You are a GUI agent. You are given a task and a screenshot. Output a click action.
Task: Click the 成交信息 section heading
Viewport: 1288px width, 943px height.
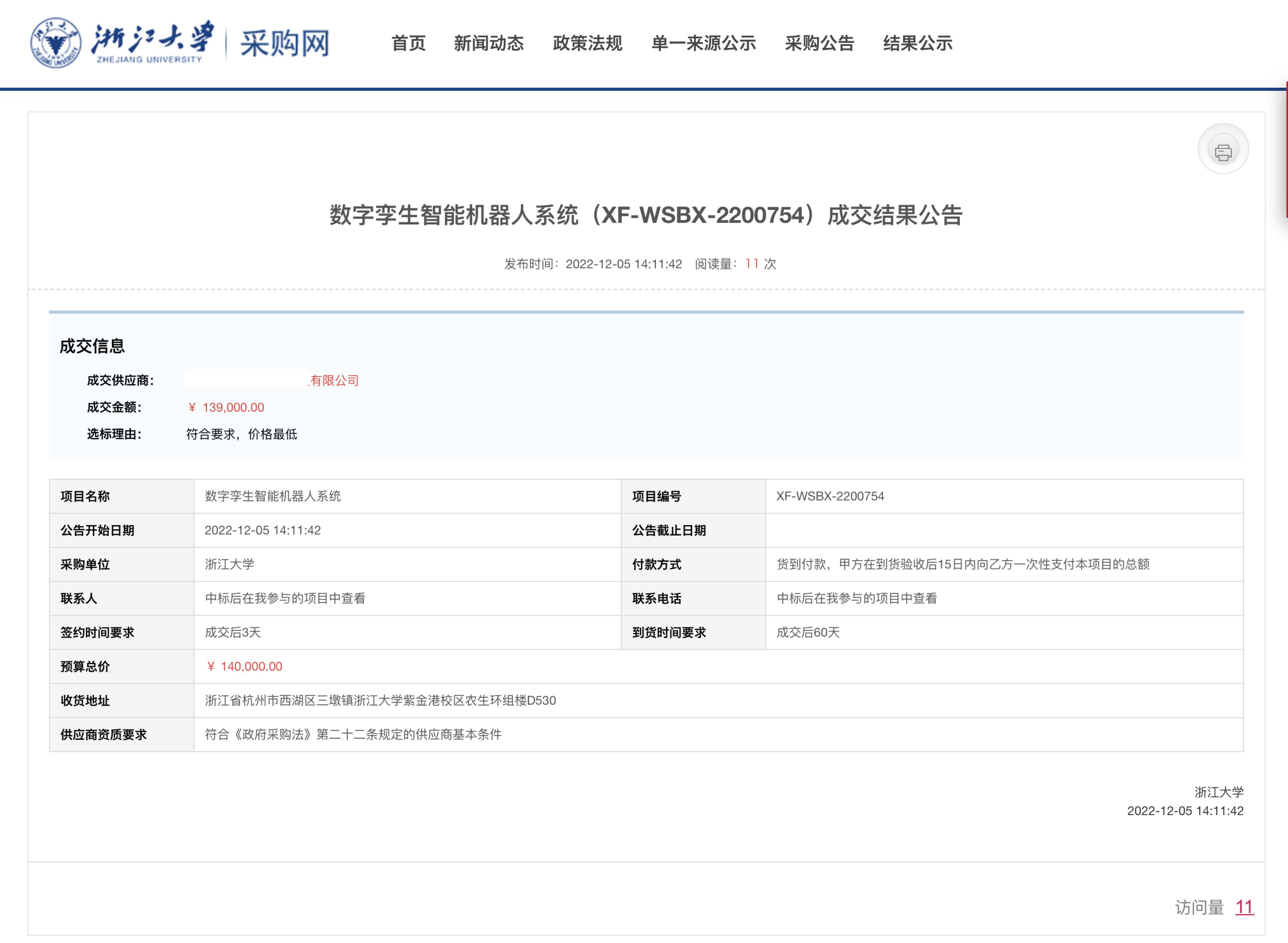[x=92, y=346]
